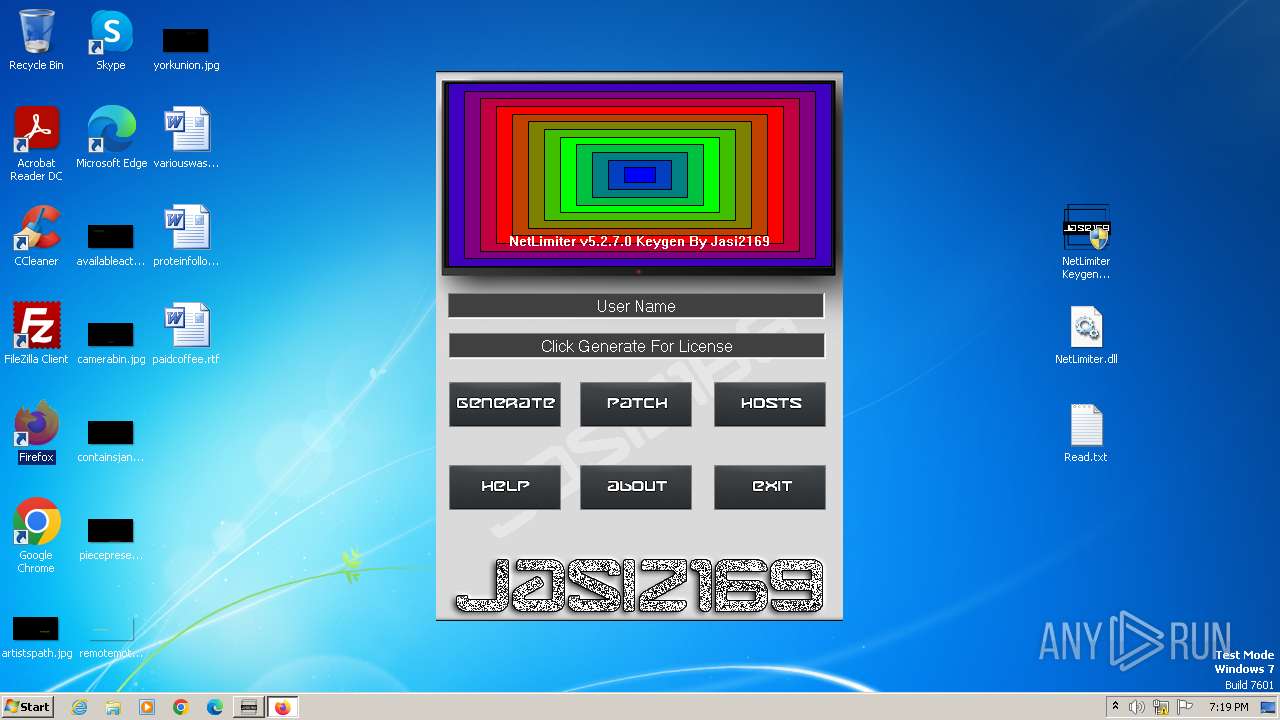Select the yorkunion.jpg desktop file
1280x720 pixels.
[186, 48]
